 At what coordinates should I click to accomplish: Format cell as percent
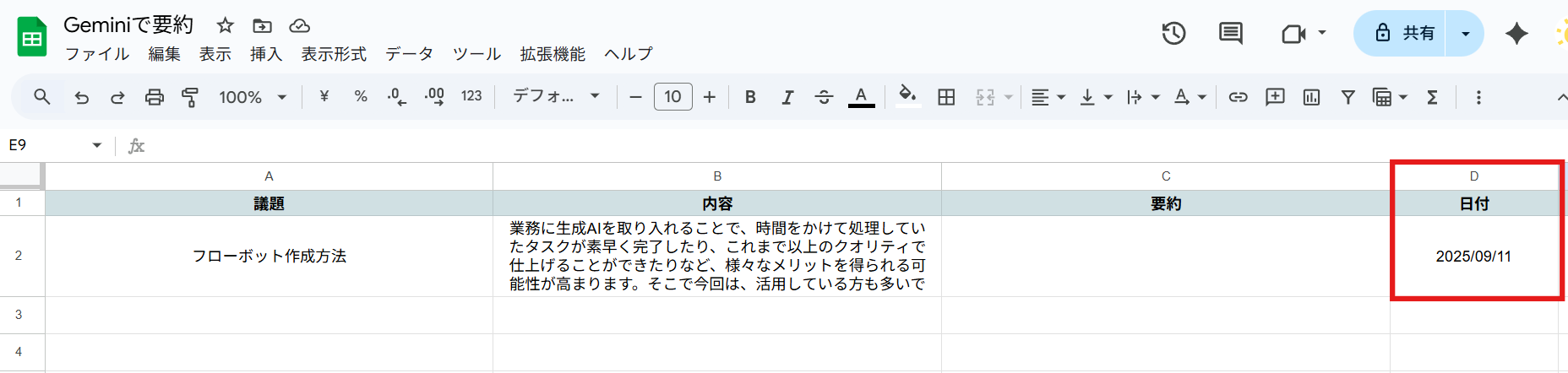coord(361,96)
